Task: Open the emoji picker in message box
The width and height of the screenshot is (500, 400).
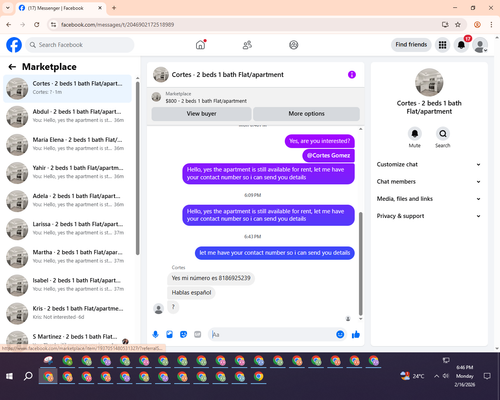Action: click(340, 334)
